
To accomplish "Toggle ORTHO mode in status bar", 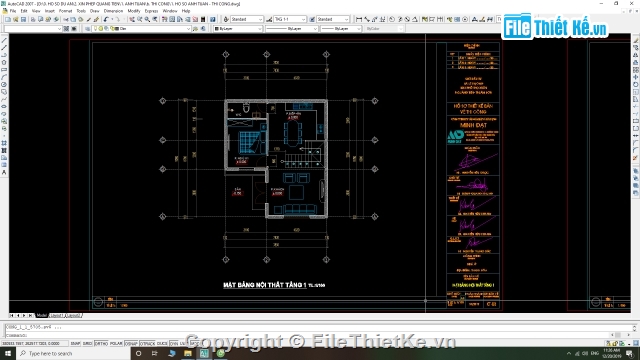I will pos(101,344).
